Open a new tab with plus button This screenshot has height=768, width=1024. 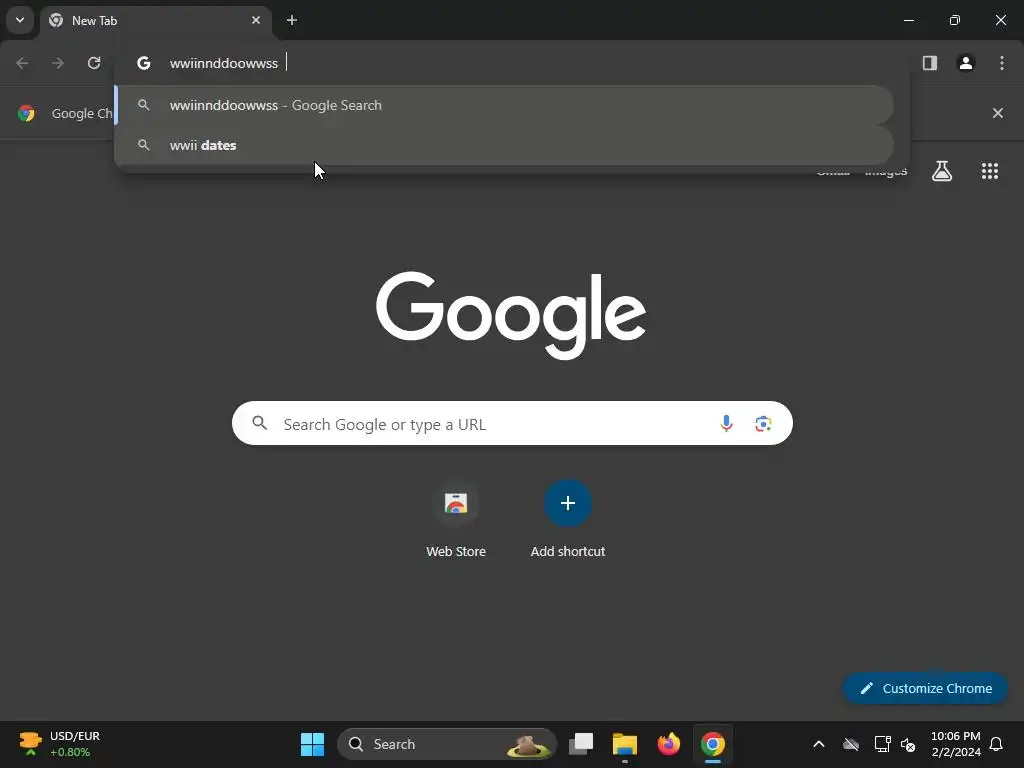[x=292, y=20]
